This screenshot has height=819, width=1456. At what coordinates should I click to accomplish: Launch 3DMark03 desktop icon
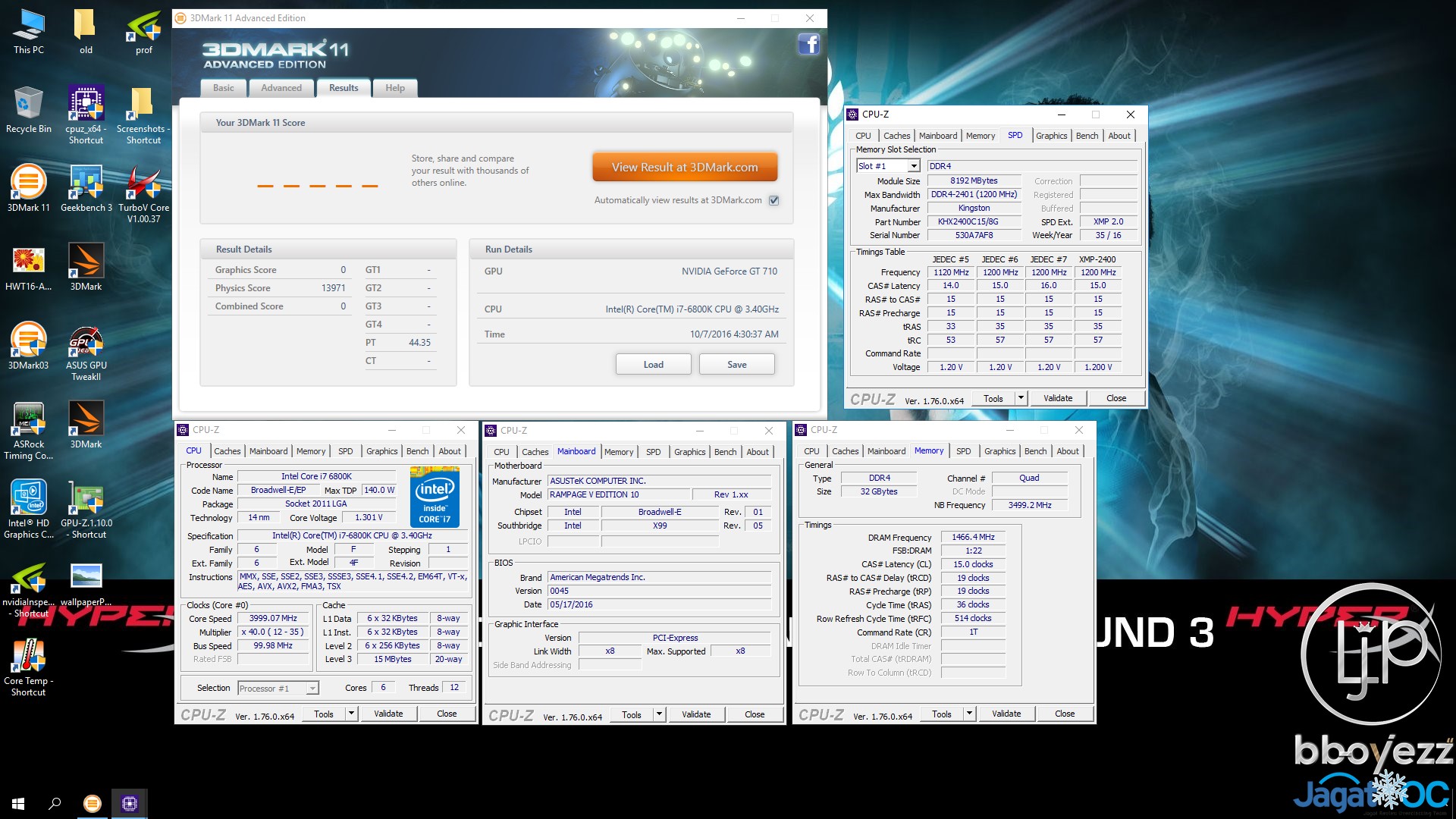pyautogui.click(x=29, y=346)
